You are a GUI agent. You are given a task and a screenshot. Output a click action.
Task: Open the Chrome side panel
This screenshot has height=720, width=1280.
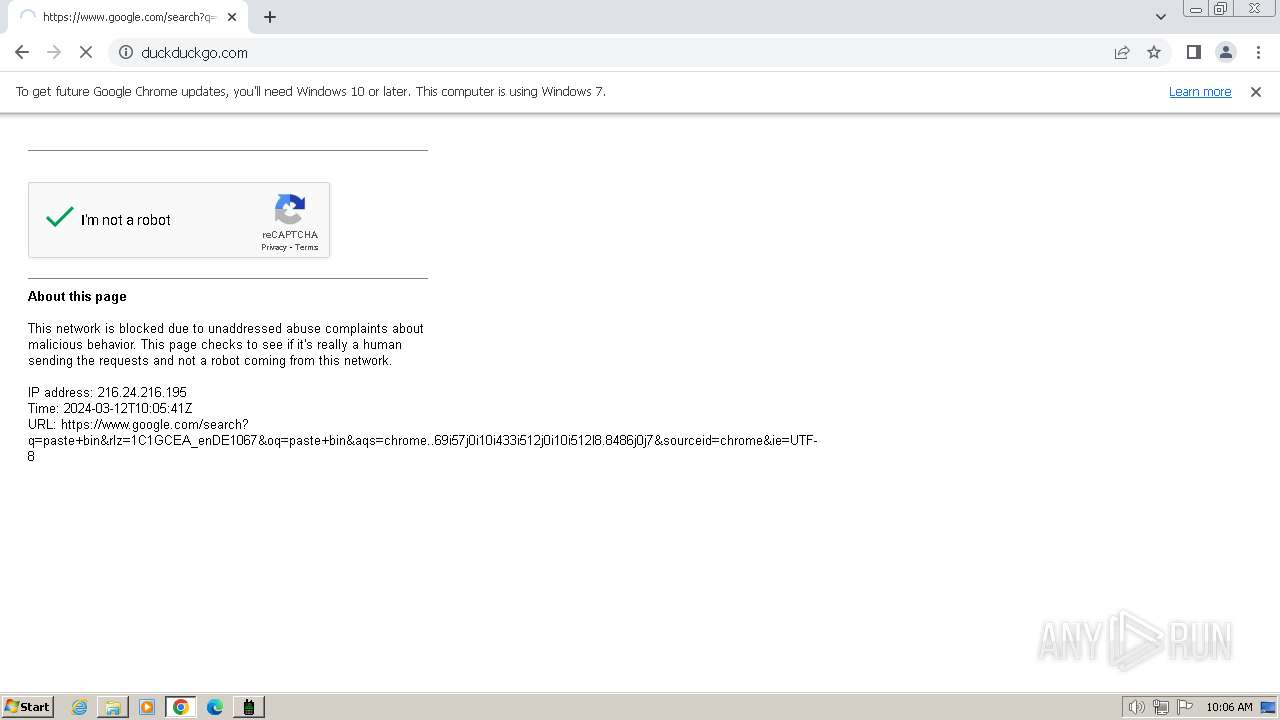pyautogui.click(x=1193, y=52)
